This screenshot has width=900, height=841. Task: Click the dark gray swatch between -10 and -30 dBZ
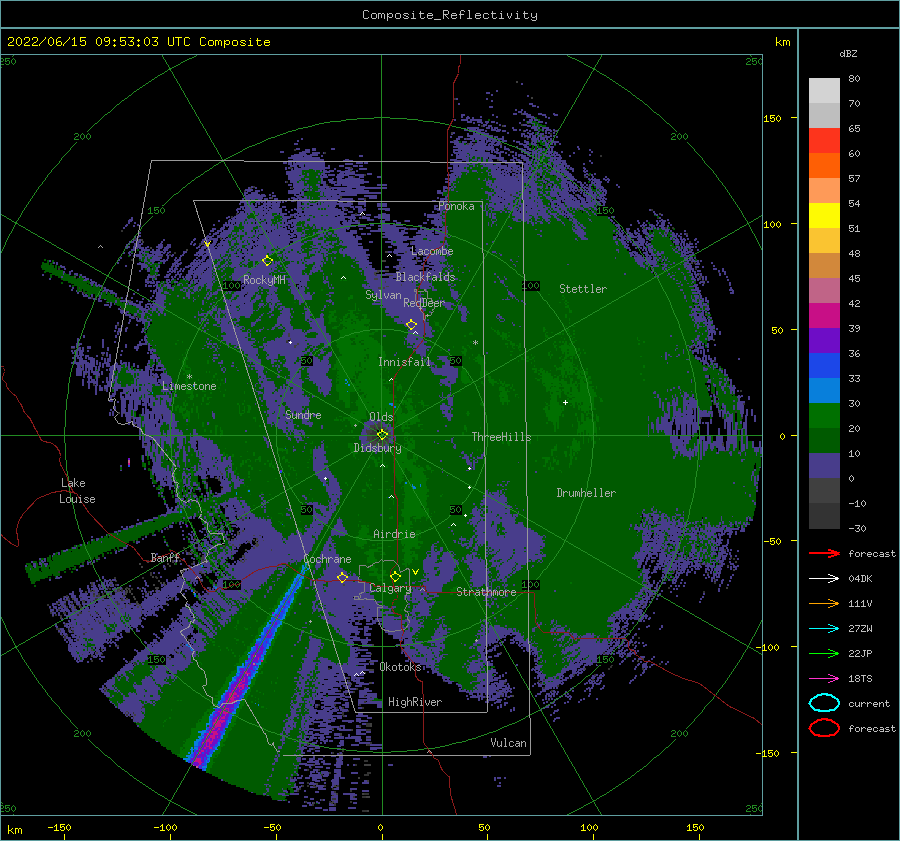click(x=824, y=516)
